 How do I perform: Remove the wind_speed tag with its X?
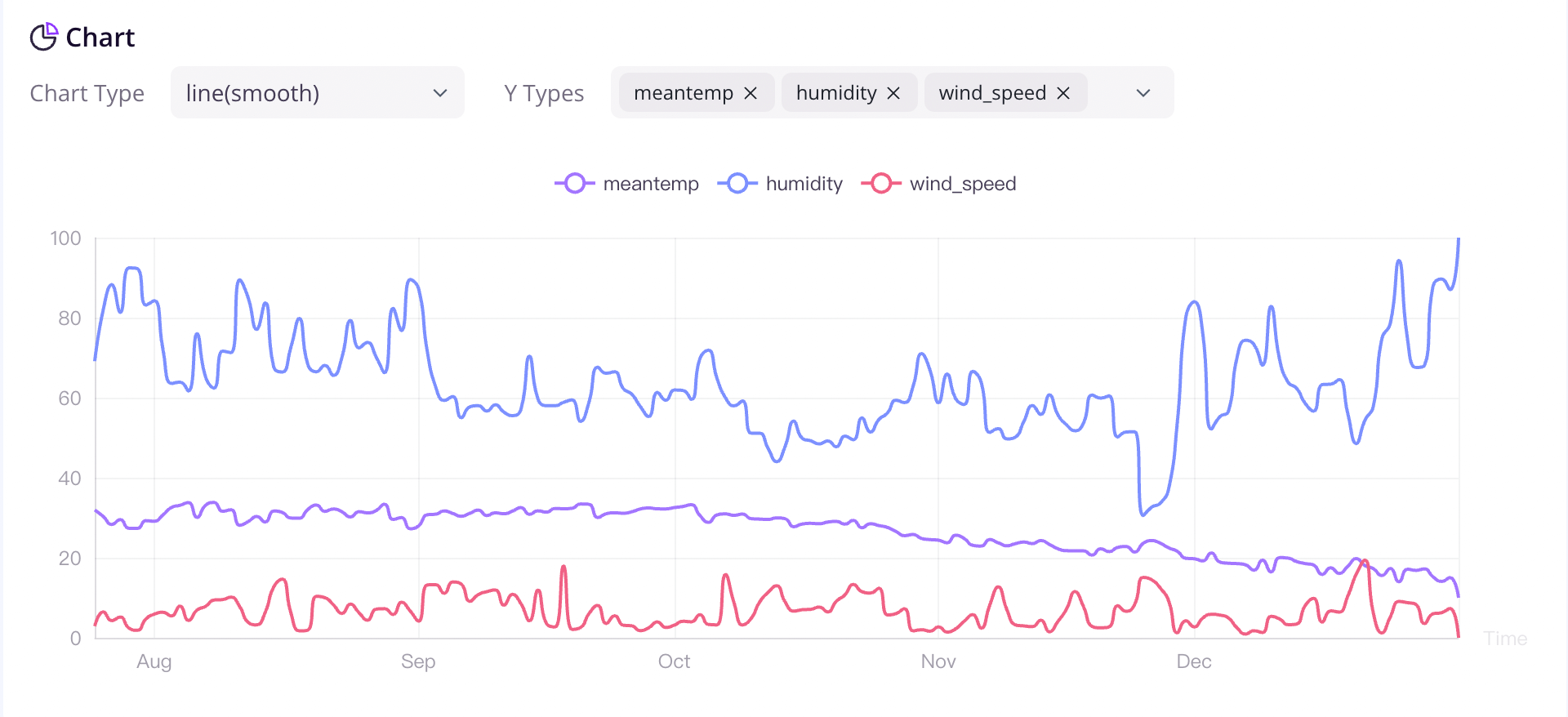1063,93
